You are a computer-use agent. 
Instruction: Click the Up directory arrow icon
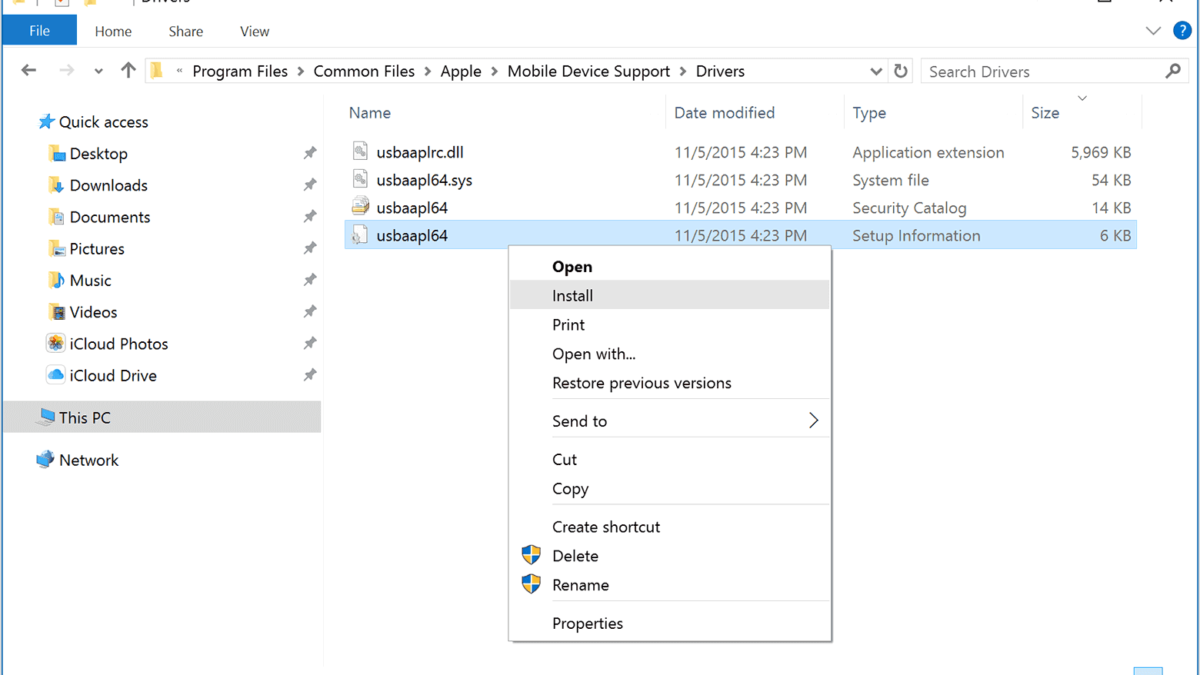point(128,71)
